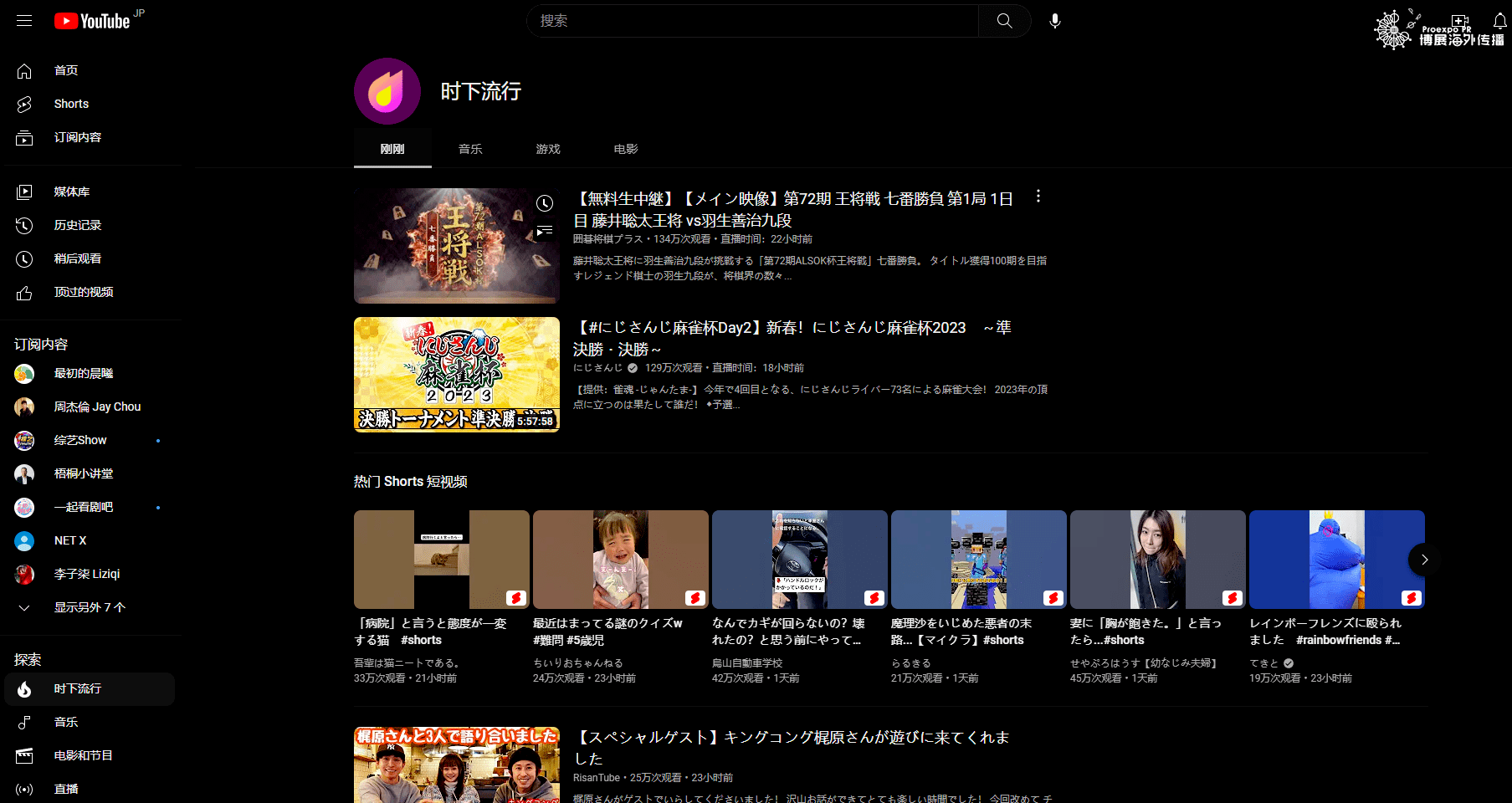Screen dimensions: 1512x803
Task: Open 媒体库 library in sidebar
Action: point(90,192)
